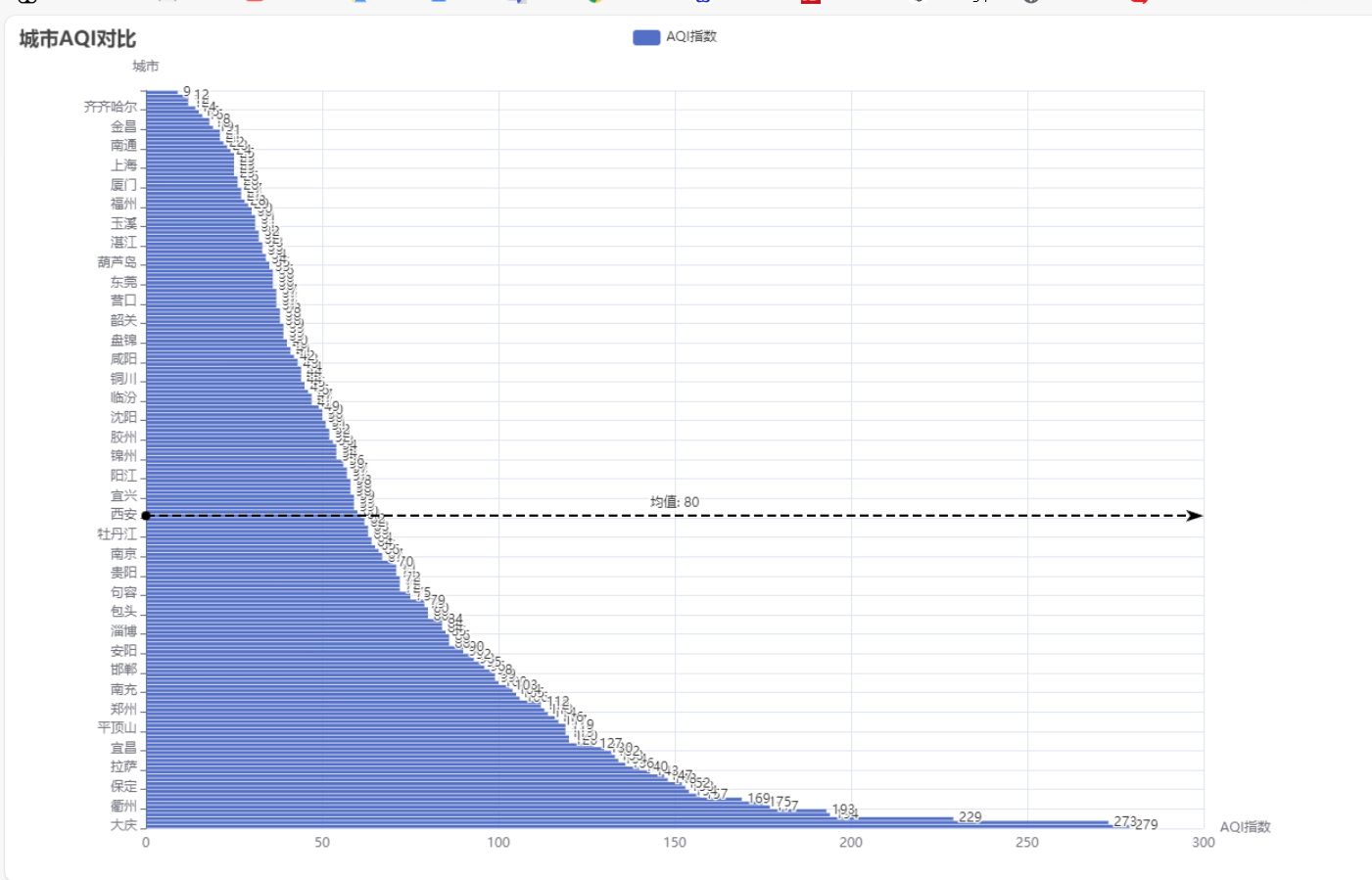Viewport: 1372px width, 880px height.
Task: Select the 咸阳 city label
Action: 124,359
